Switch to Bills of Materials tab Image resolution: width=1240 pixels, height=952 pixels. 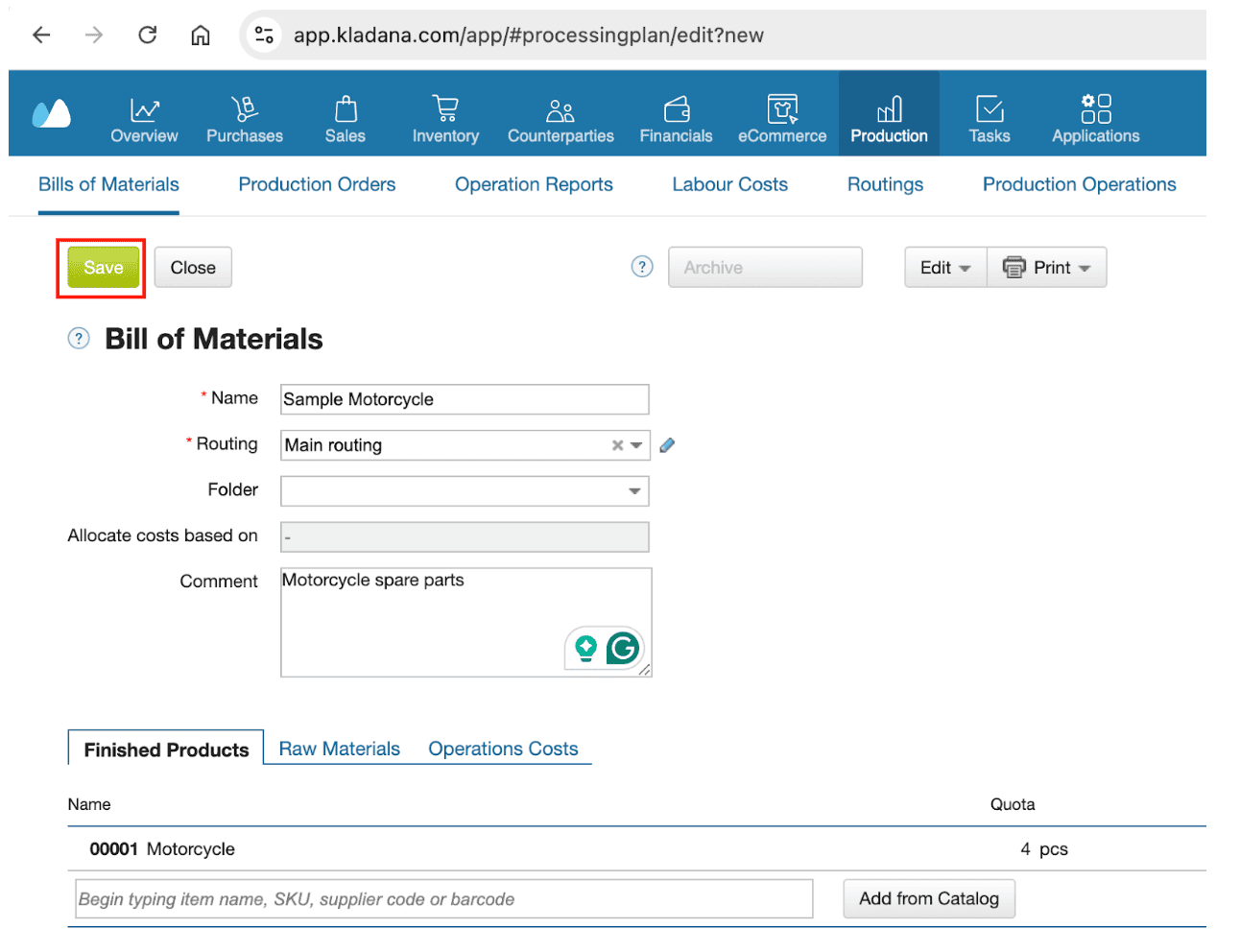click(108, 184)
